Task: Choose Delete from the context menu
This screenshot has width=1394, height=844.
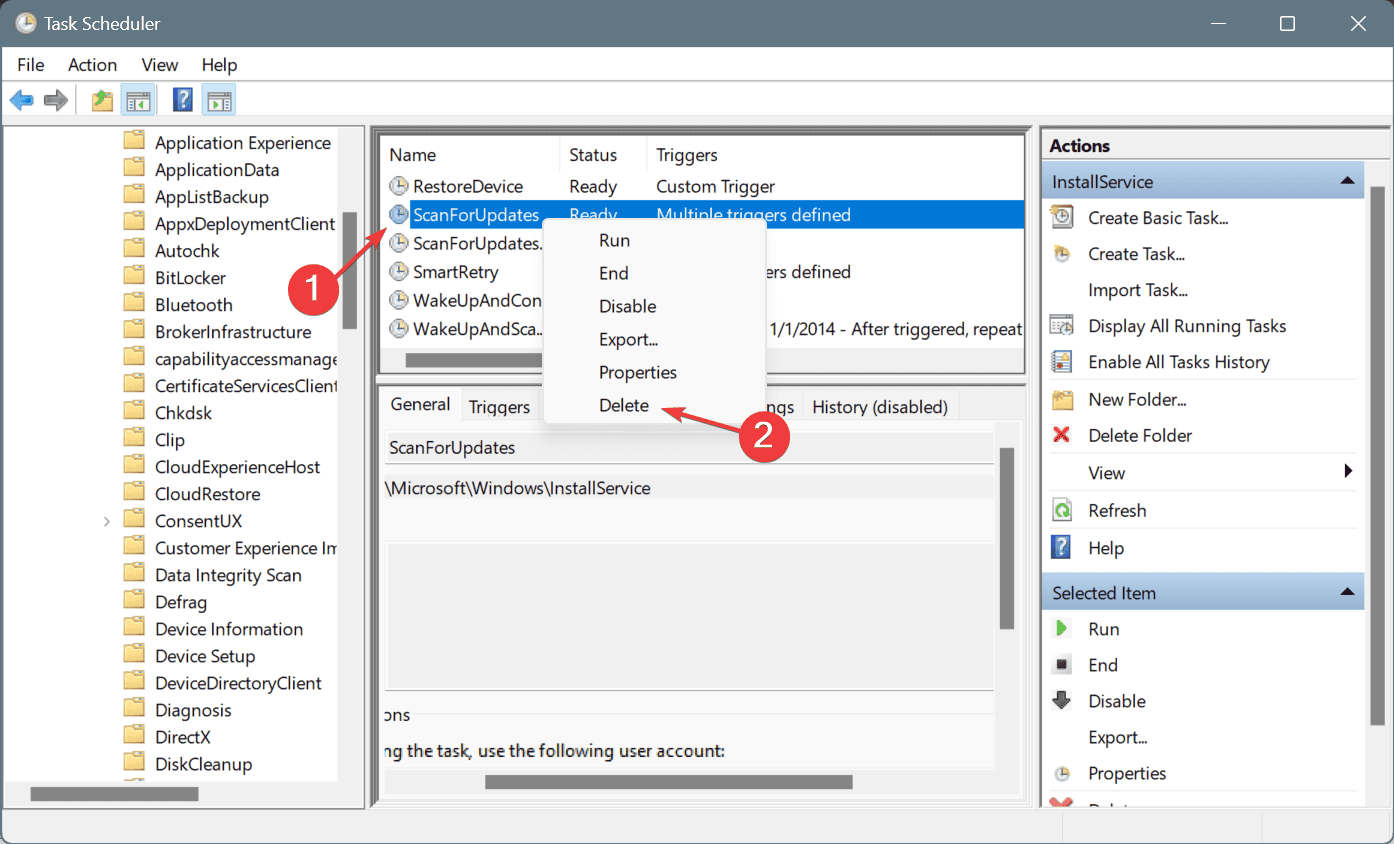Action: click(x=655, y=405)
